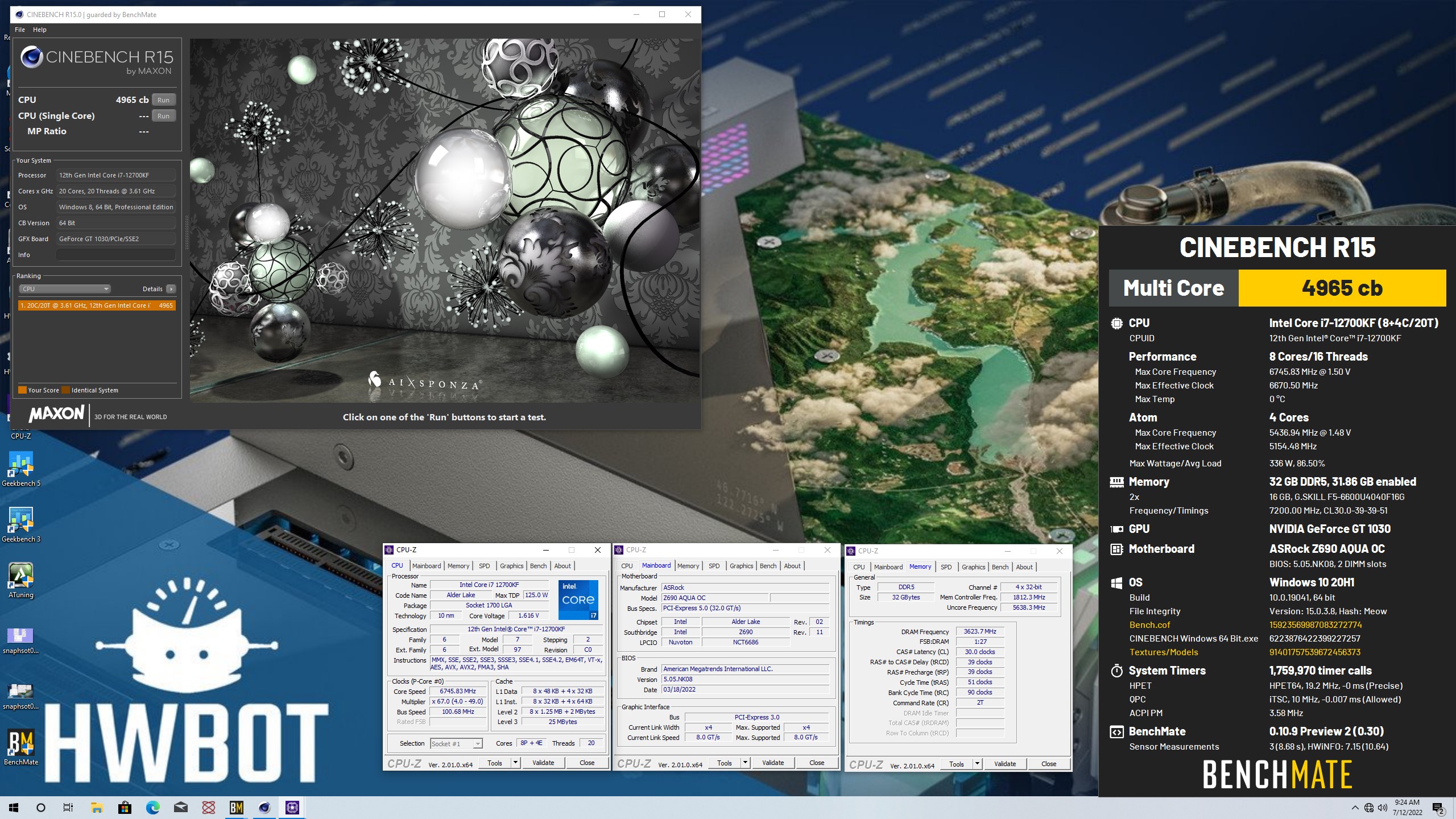
Task: Click Close in the CPU-Z Mainboard window
Action: [817, 763]
